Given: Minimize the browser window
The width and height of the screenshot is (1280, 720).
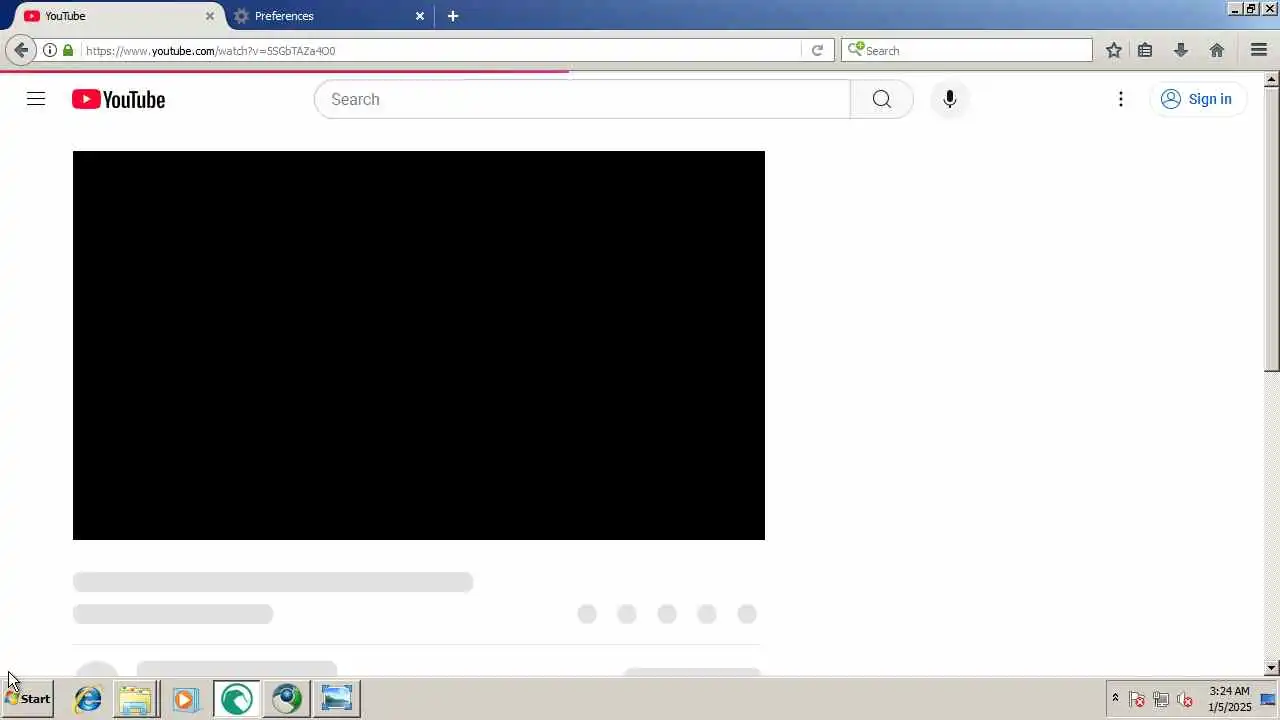Looking at the screenshot, I should (x=1234, y=8).
